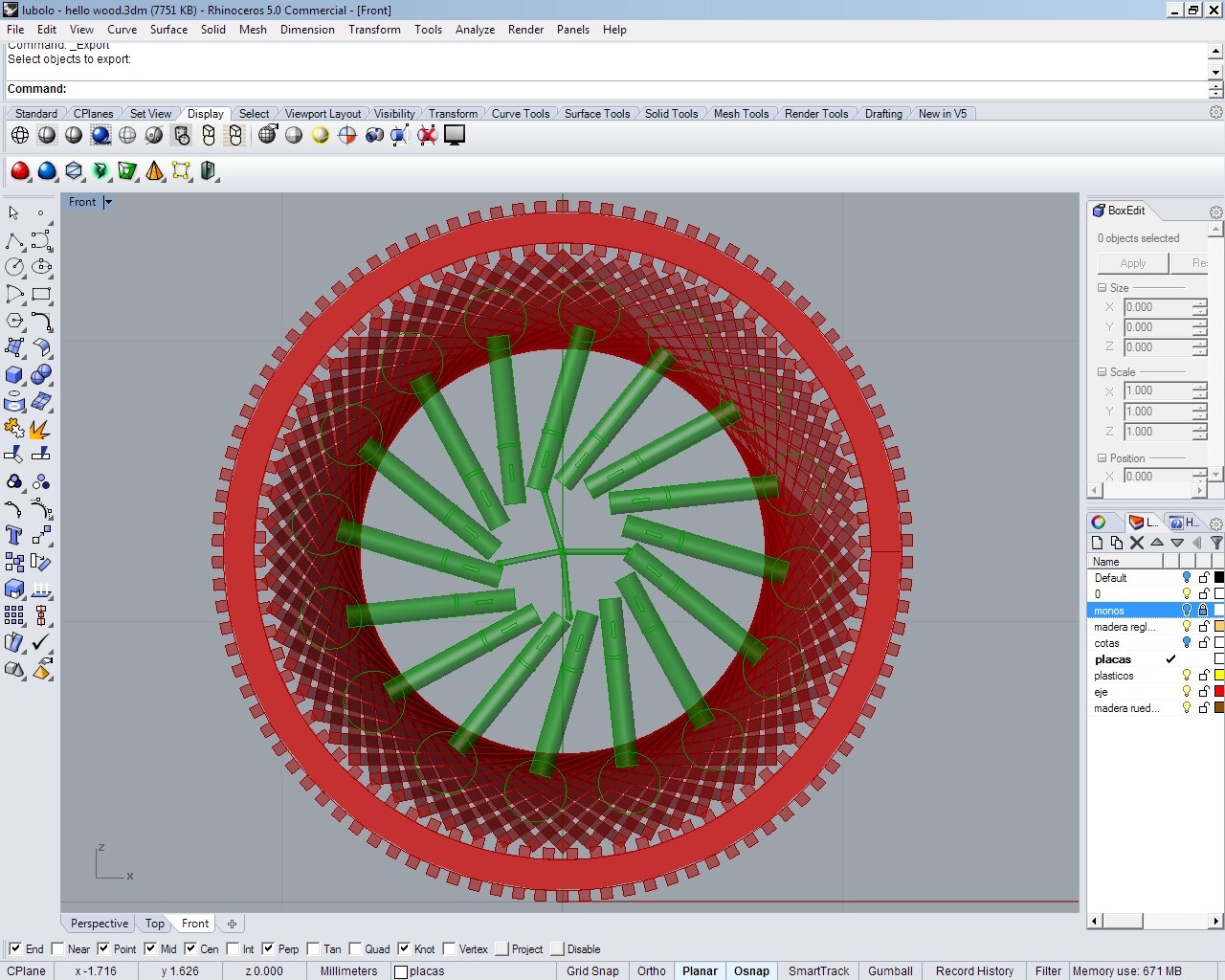Select the Text object tool
This screenshot has width=1225, height=980.
[14, 535]
